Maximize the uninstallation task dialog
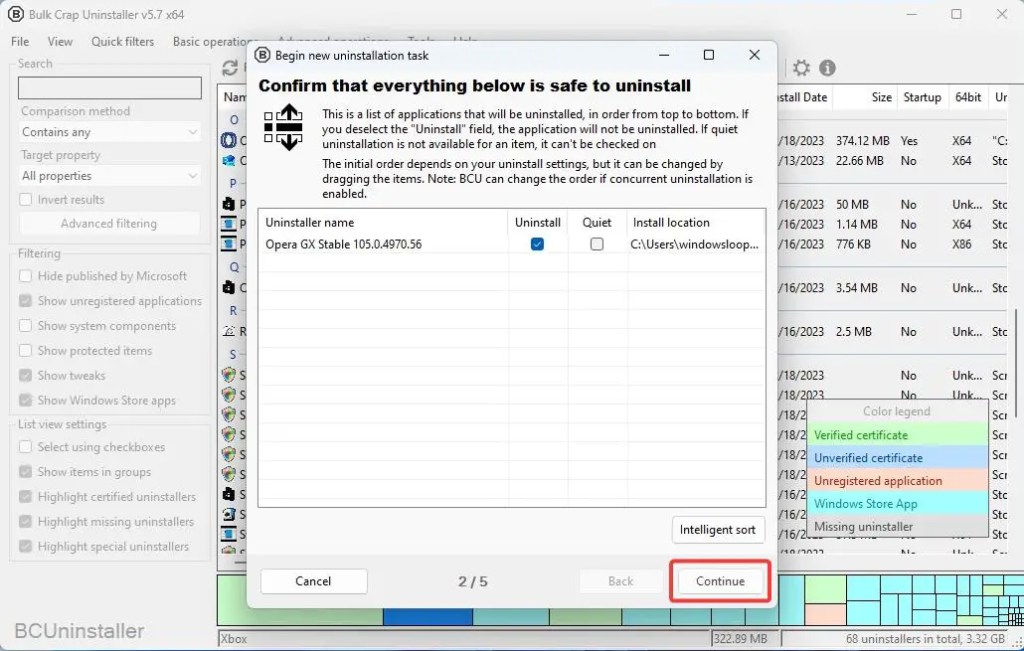Image resolution: width=1024 pixels, height=651 pixels. pyautogui.click(x=709, y=55)
